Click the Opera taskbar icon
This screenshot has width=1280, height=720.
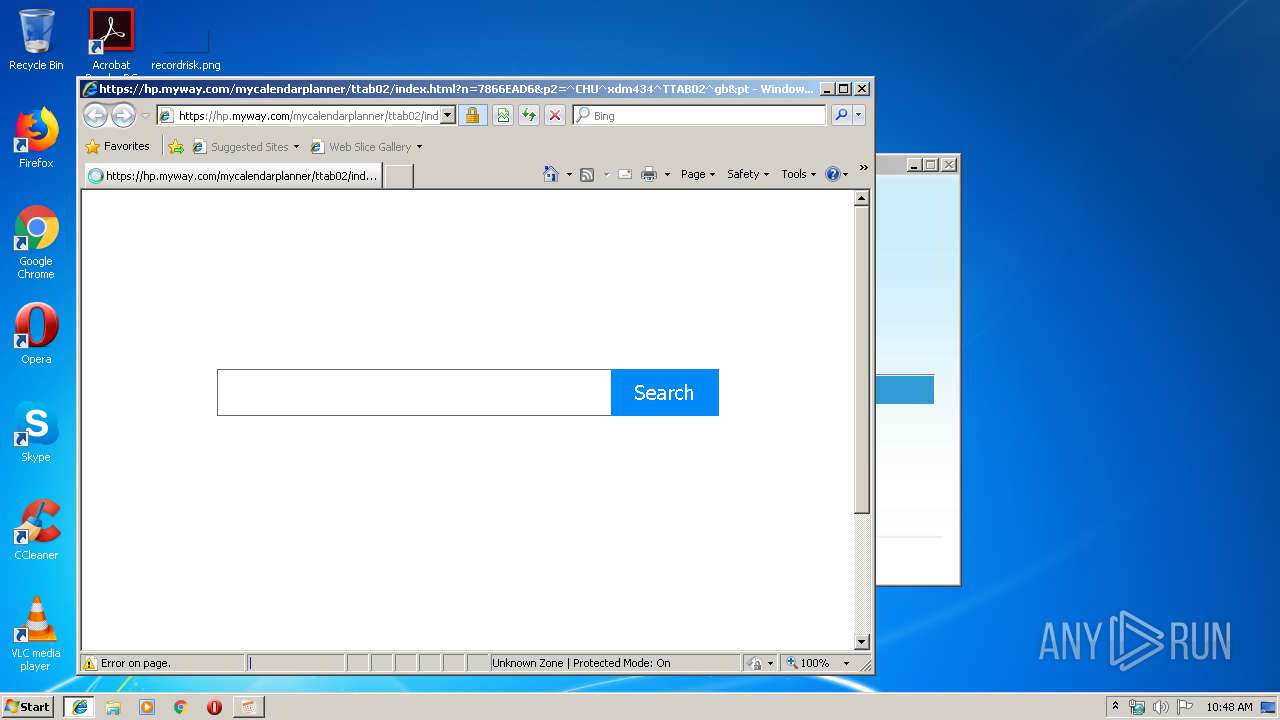pos(214,707)
